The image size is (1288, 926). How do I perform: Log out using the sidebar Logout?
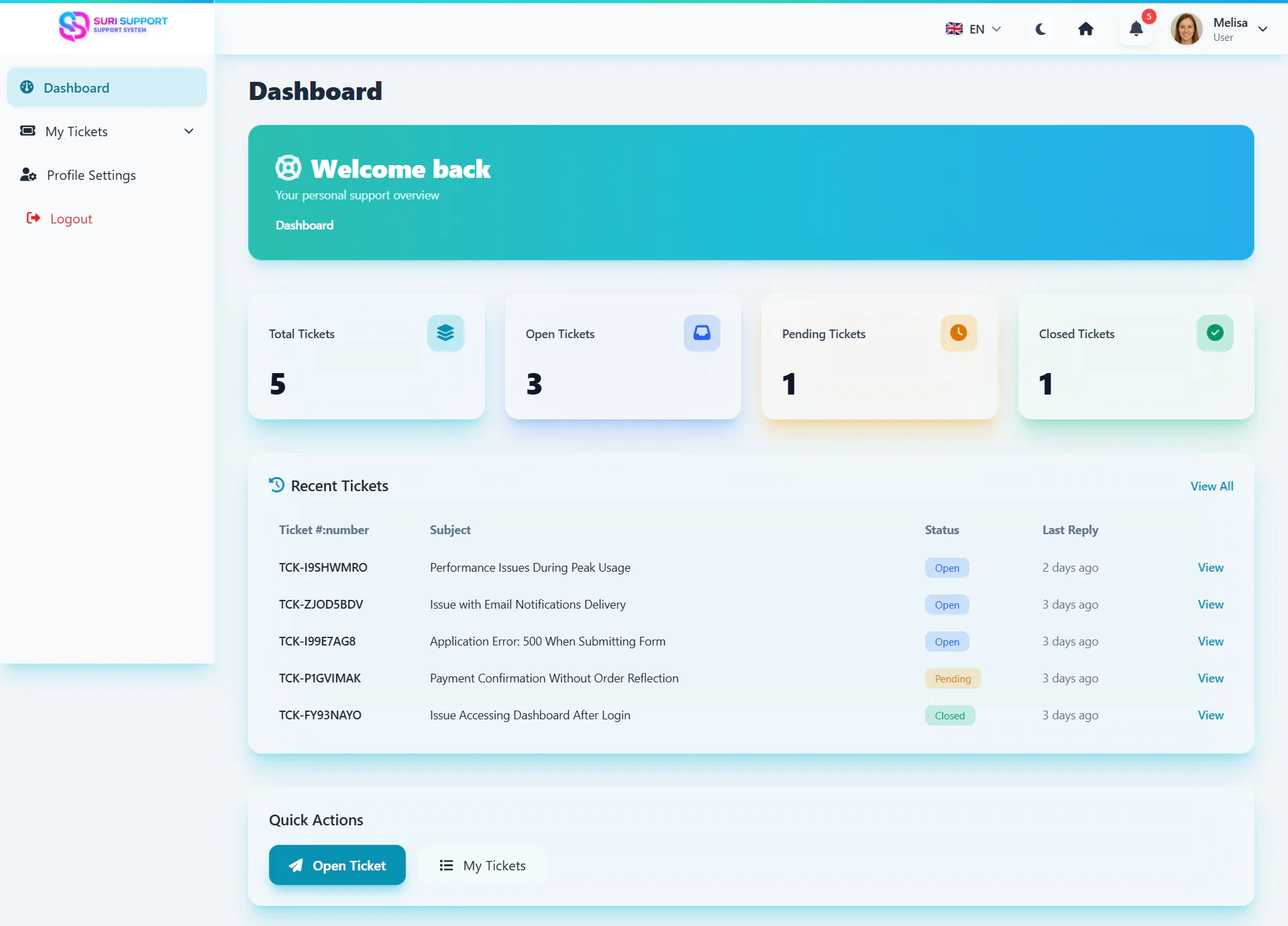tap(71, 219)
